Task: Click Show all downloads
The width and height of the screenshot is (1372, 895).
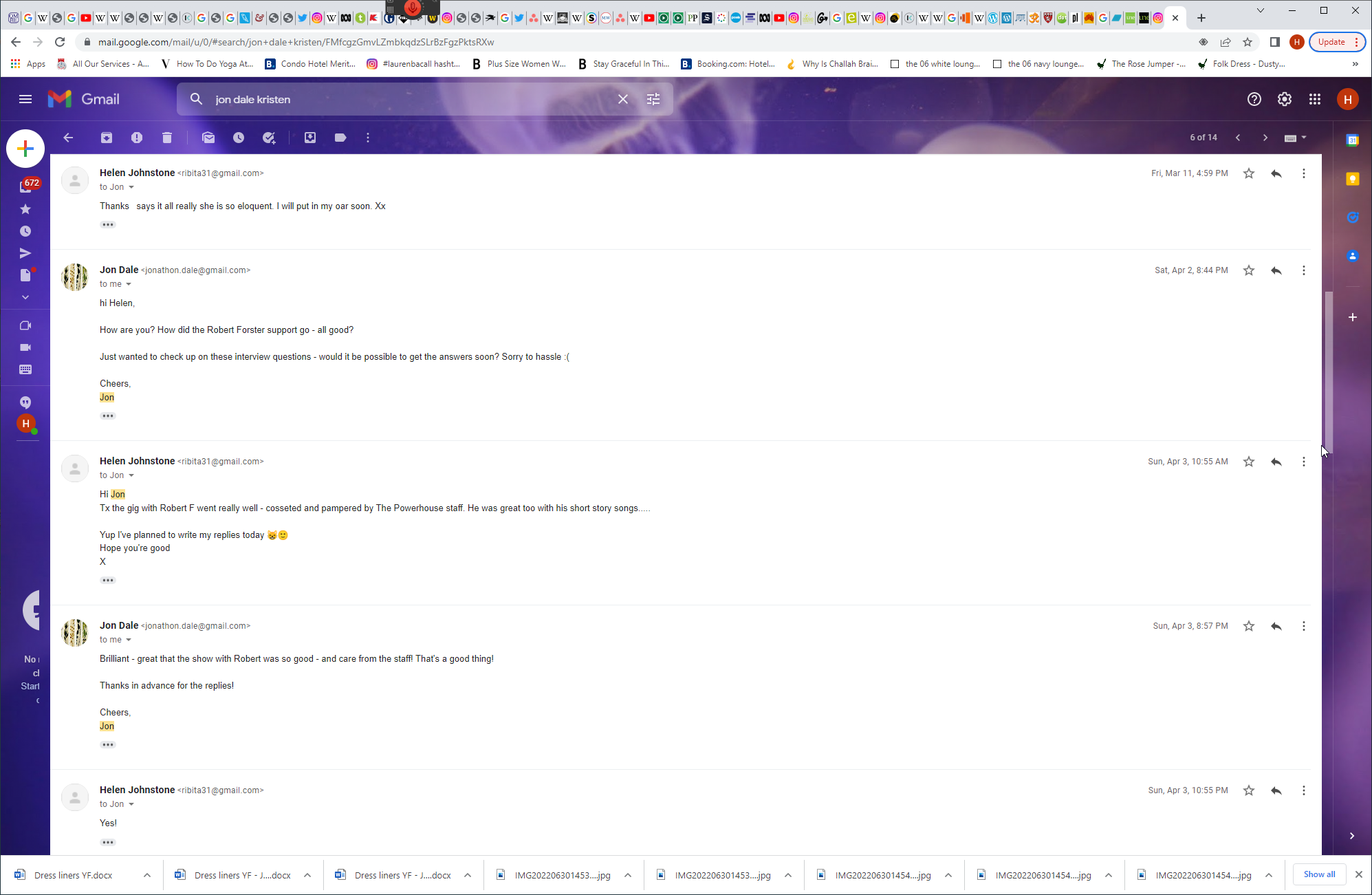Action: [1319, 874]
